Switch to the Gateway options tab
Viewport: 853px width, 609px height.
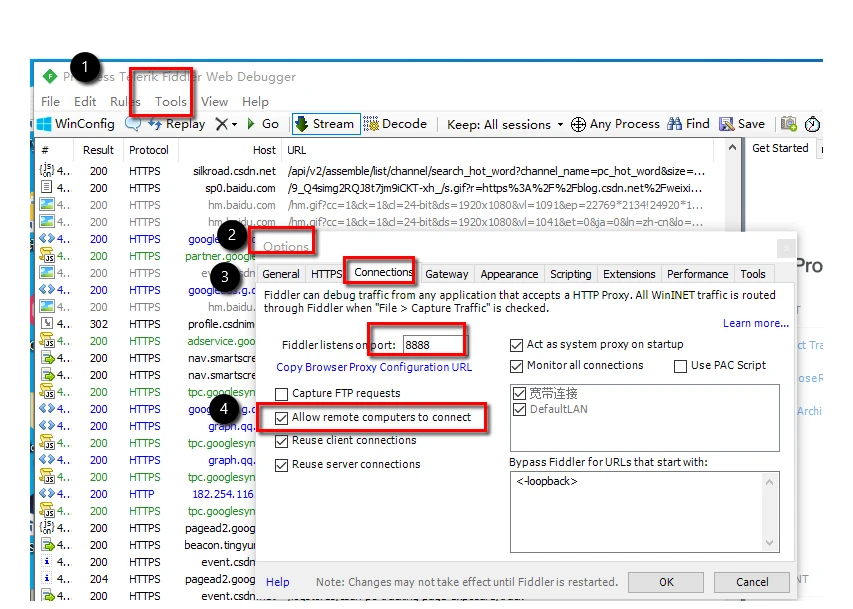(447, 274)
